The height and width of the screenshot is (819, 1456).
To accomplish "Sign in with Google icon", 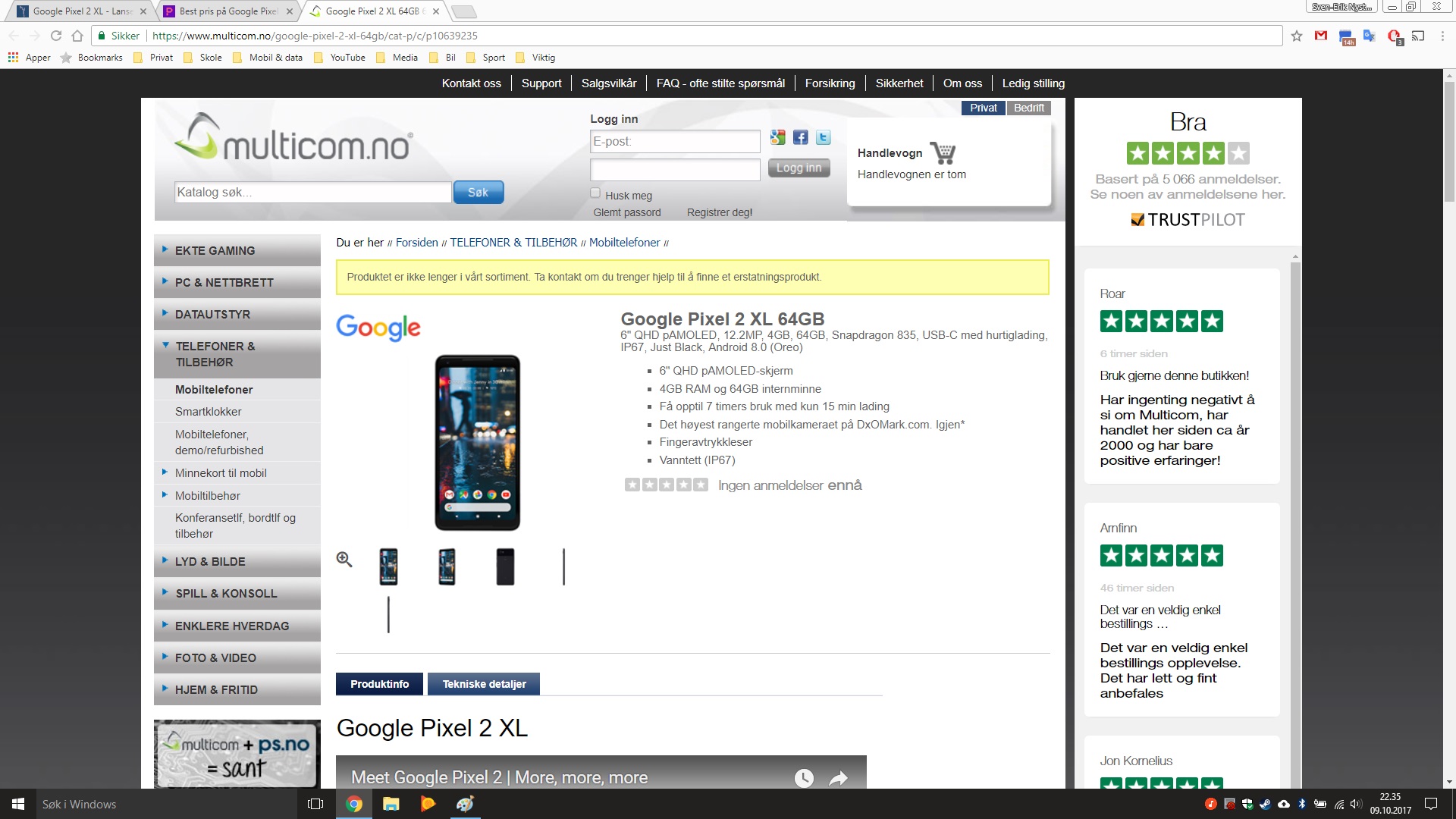I will 777,137.
